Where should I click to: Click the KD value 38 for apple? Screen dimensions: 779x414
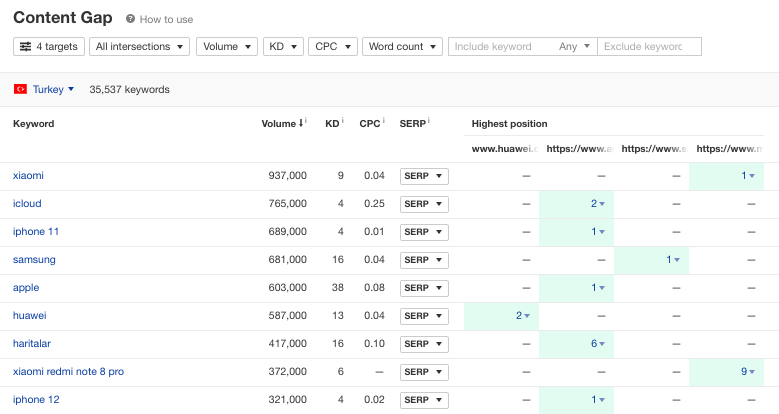(338, 288)
